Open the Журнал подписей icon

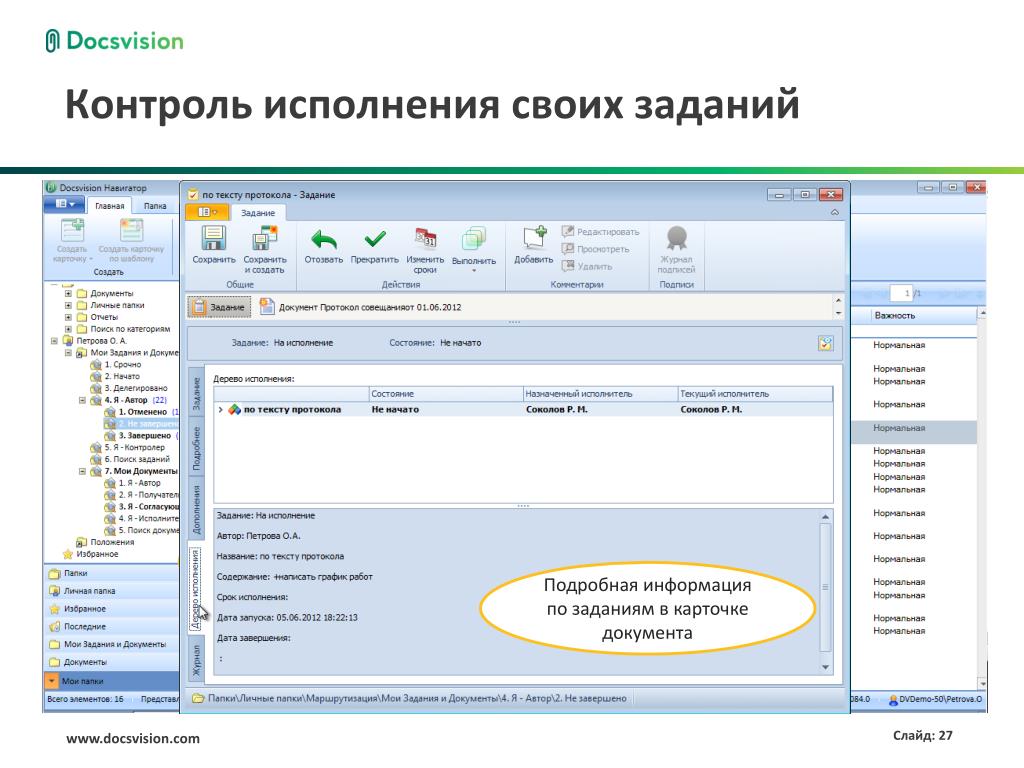677,239
